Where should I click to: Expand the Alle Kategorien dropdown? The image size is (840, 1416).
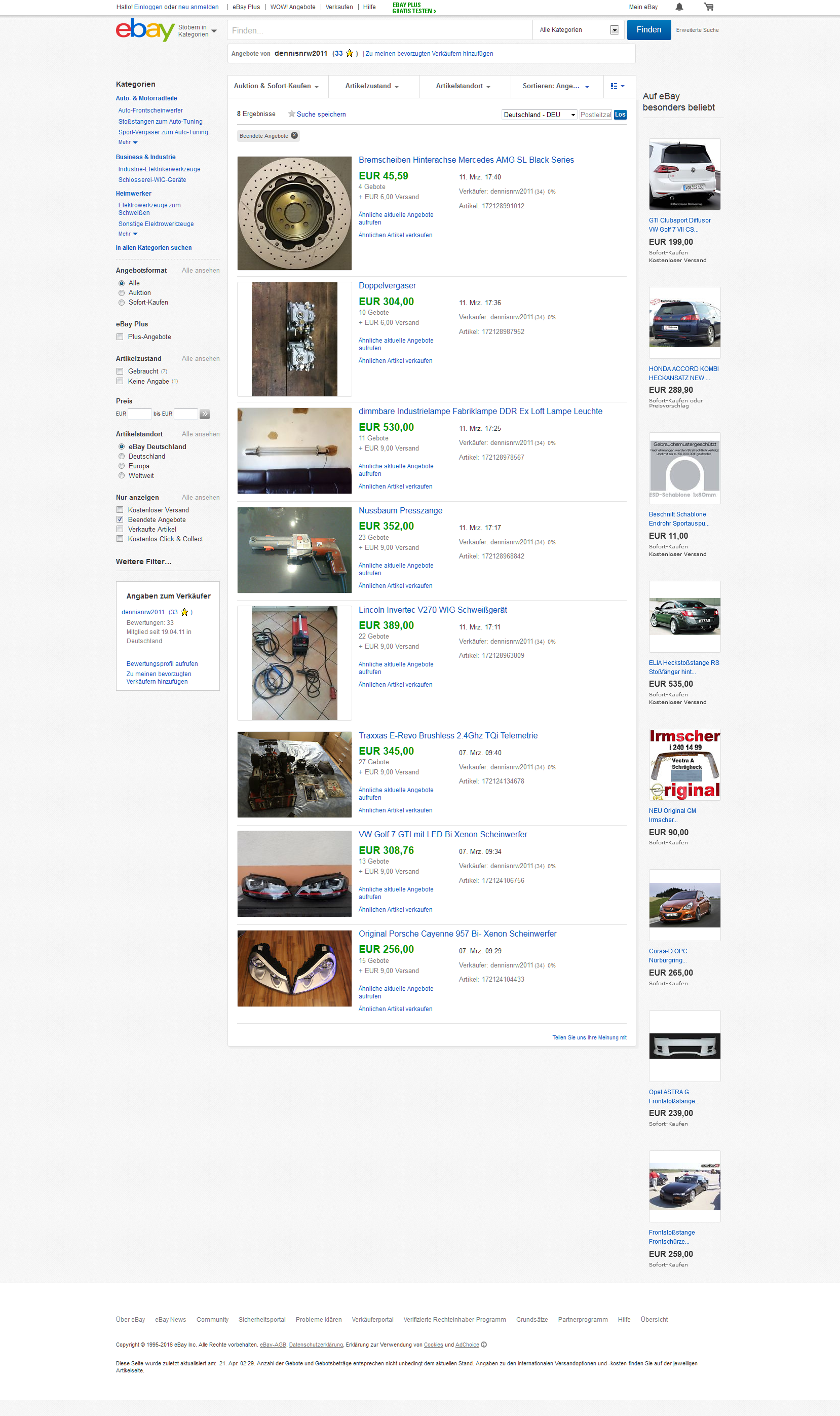pos(578,30)
